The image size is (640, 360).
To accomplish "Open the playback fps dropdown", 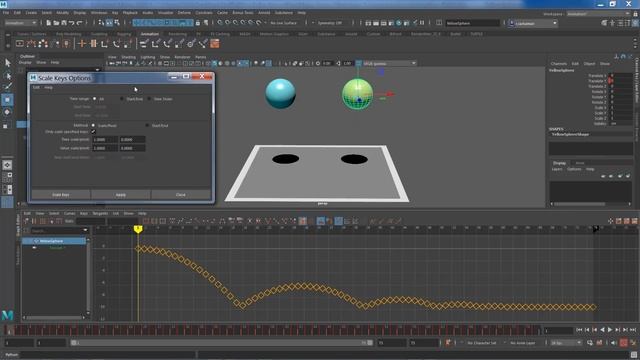I will (566, 343).
